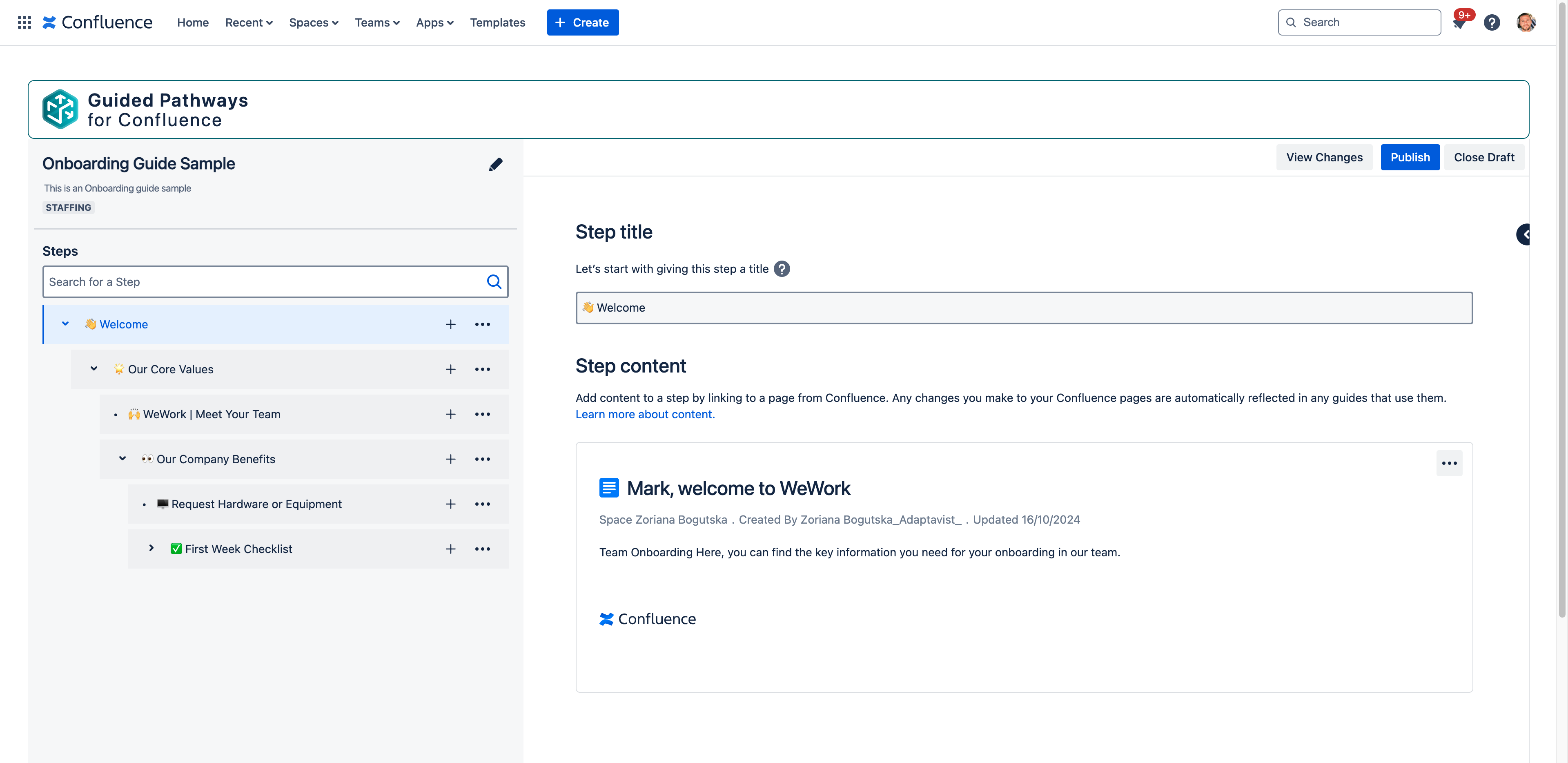Open more options for Welcome step
The height and width of the screenshot is (763, 1568).
483,325
